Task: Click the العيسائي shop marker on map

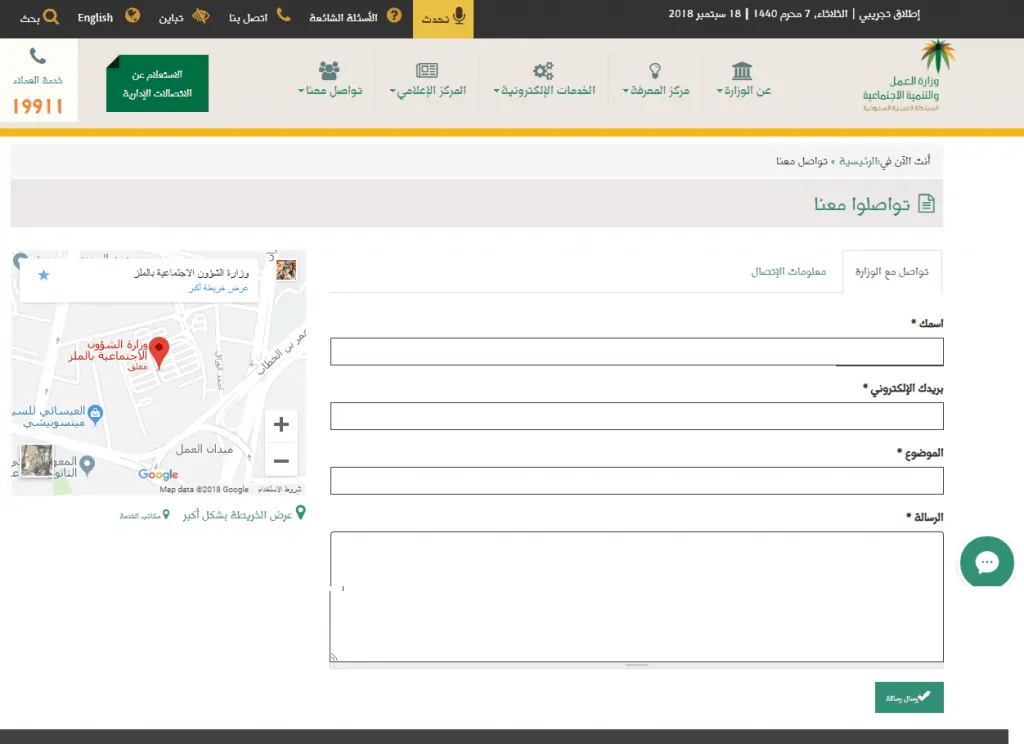Action: [x=95, y=414]
